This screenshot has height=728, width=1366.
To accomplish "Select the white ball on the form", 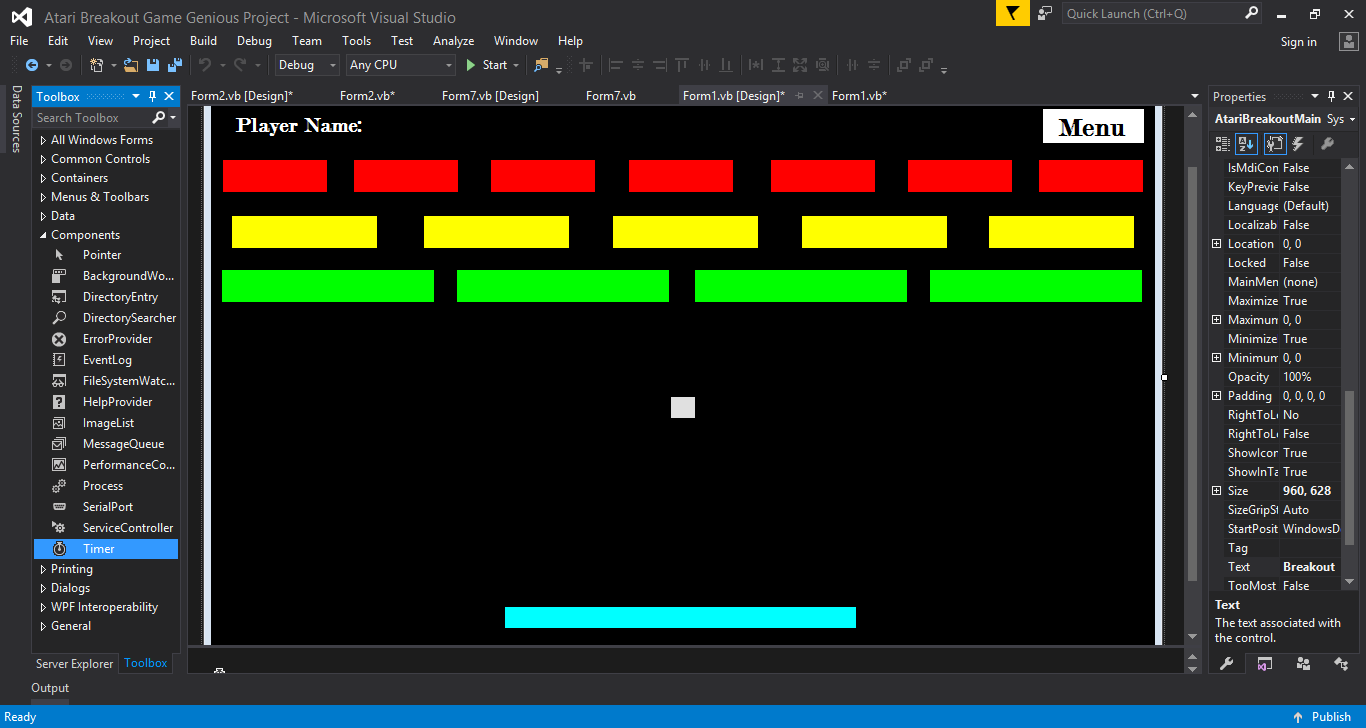I will 683,407.
